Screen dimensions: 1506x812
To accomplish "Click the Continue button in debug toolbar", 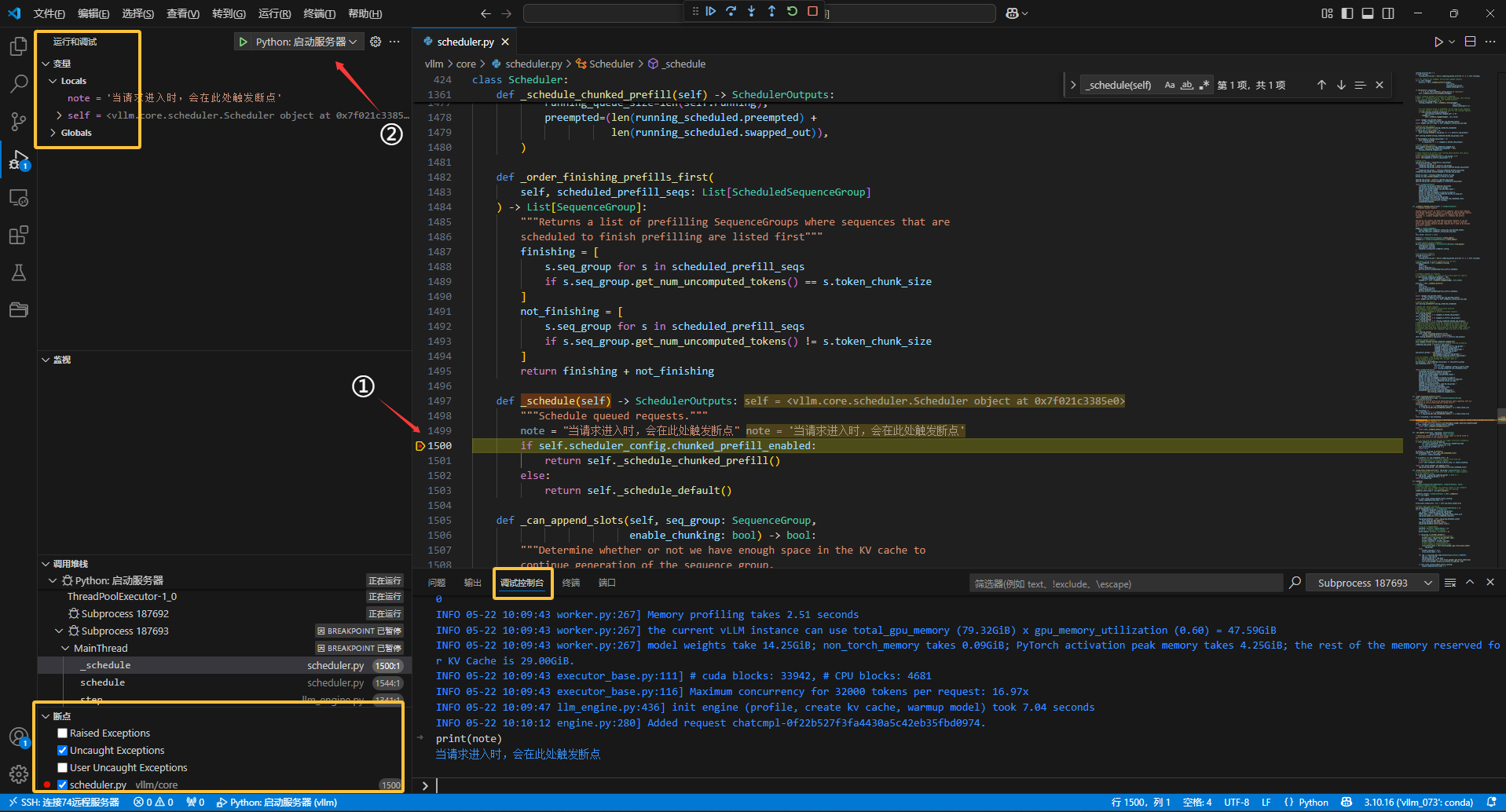I will point(711,11).
